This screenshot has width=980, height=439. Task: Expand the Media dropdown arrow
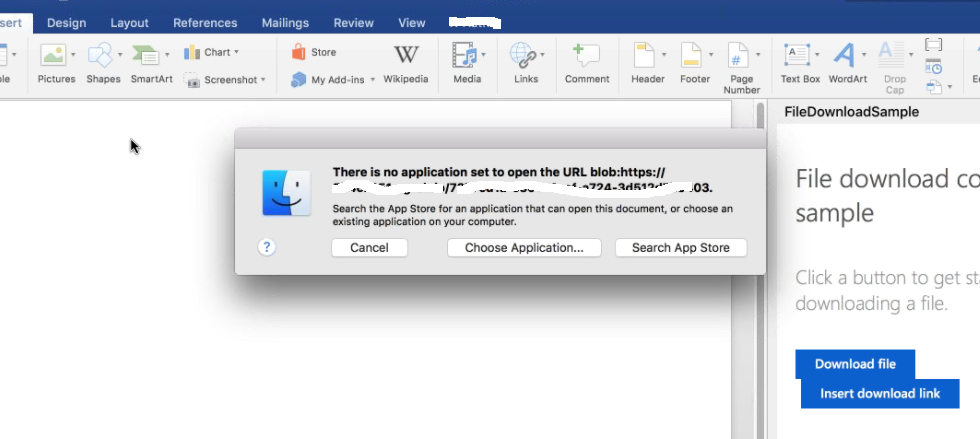[484, 55]
